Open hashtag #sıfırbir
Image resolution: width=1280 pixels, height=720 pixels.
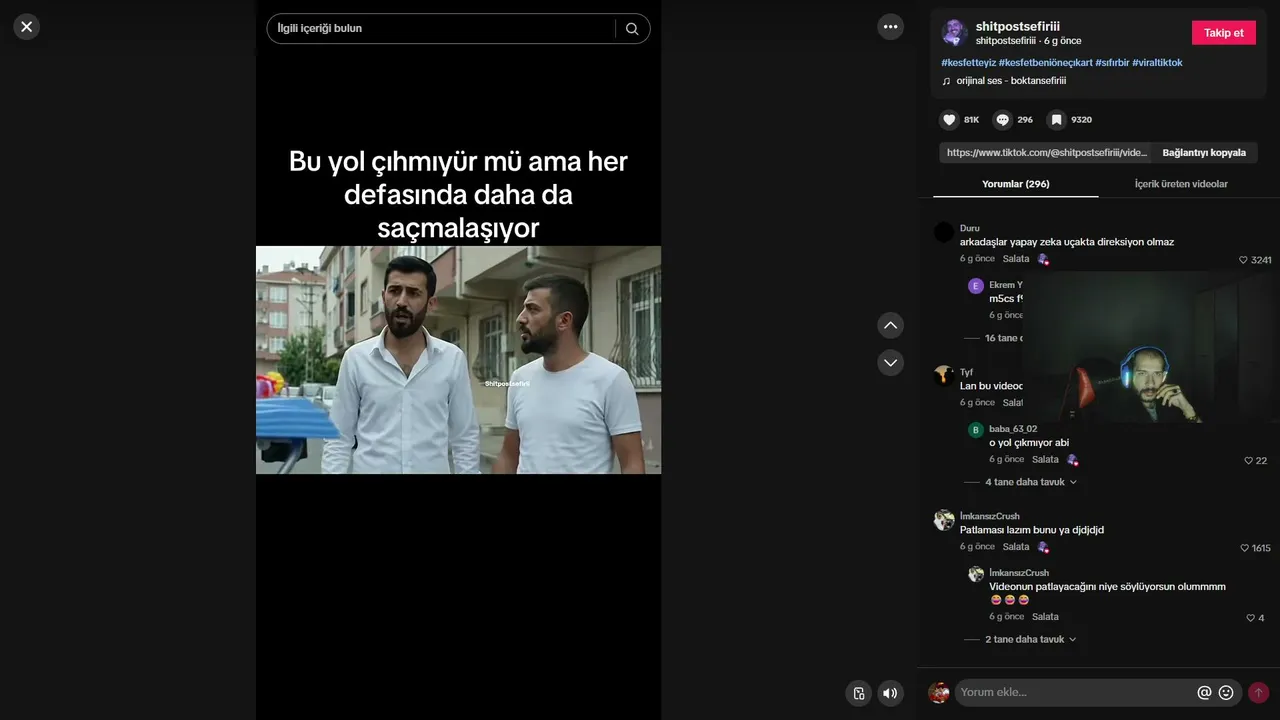pyautogui.click(x=1112, y=63)
